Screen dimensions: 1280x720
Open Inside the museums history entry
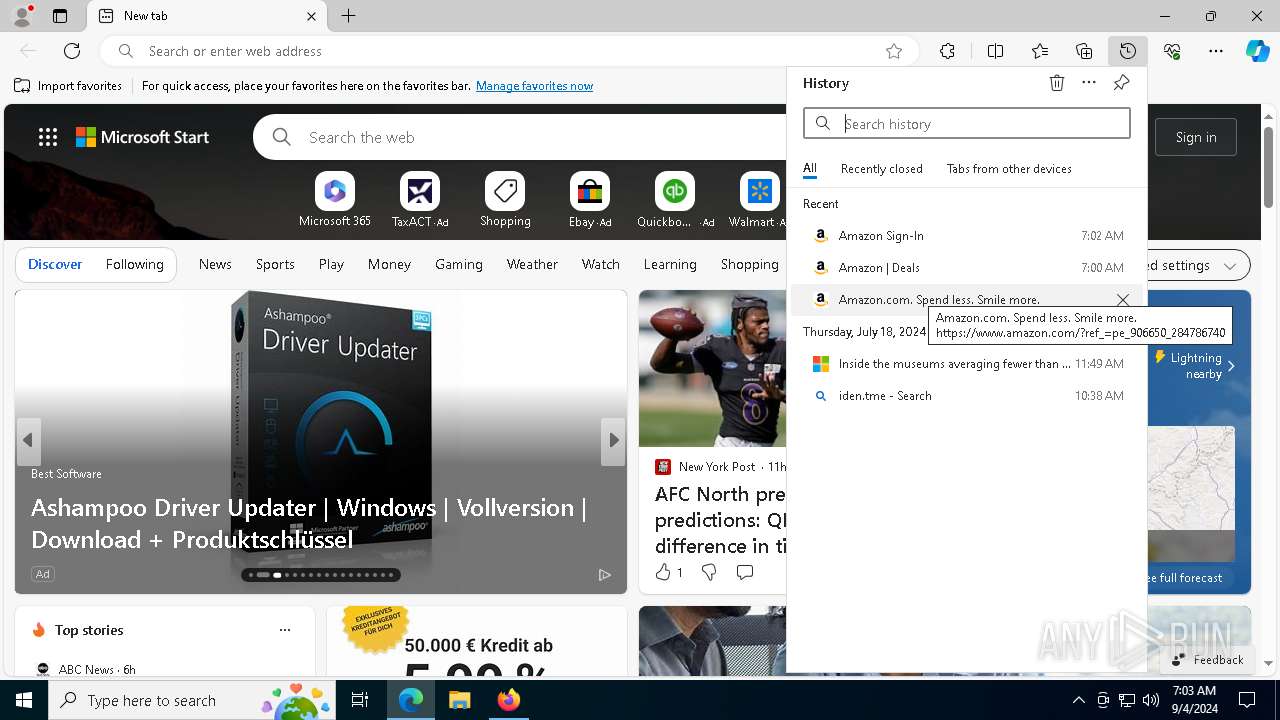(x=967, y=364)
